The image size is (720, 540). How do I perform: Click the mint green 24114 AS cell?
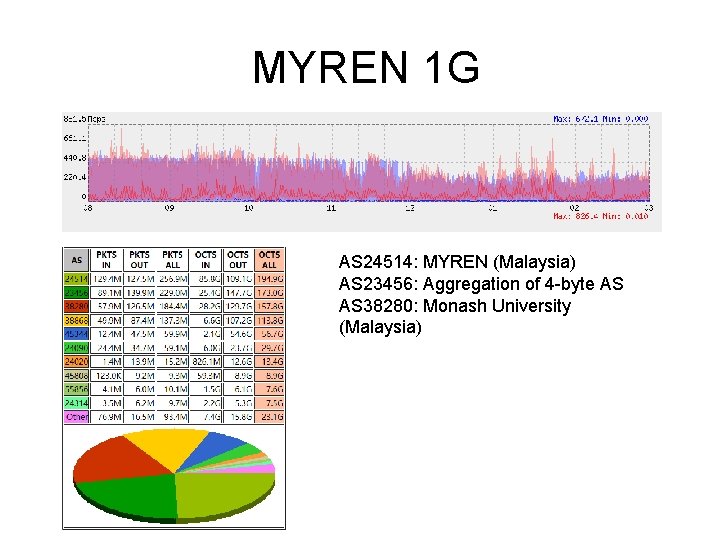76,403
